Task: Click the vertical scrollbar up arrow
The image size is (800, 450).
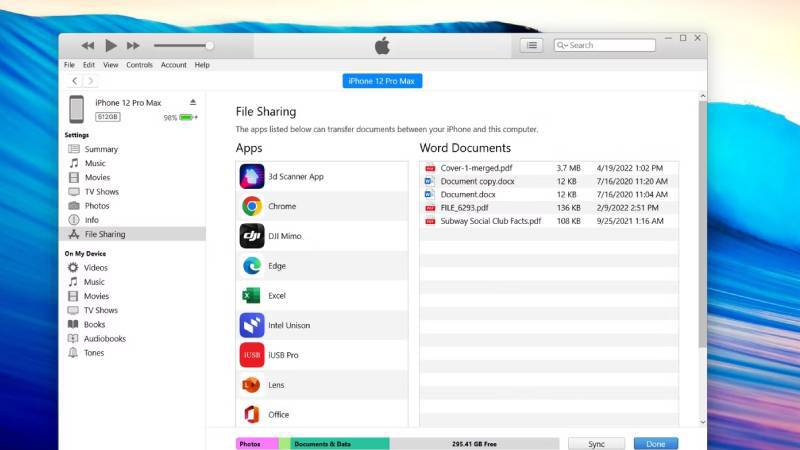Action: click(703, 96)
